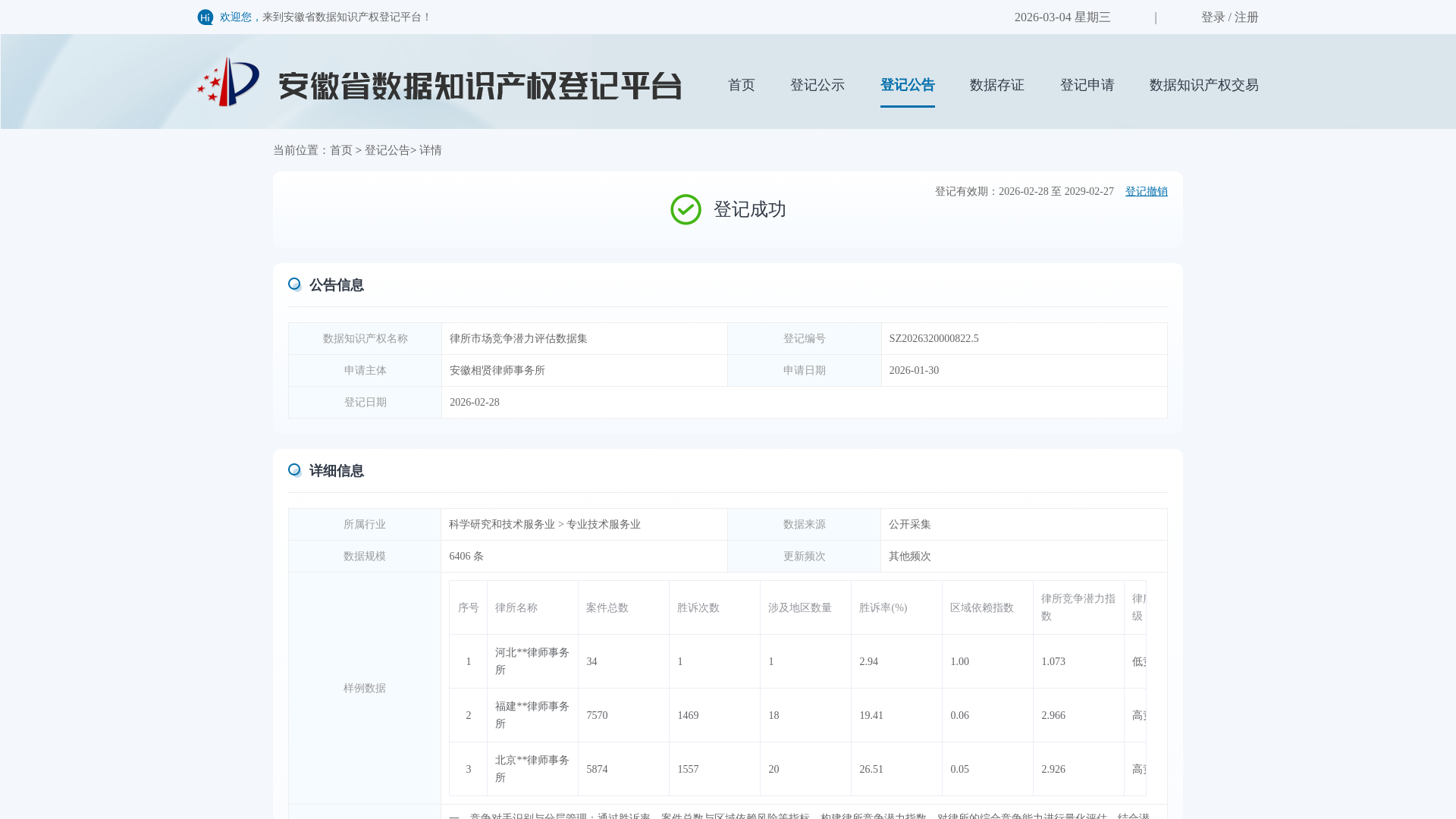Click the row 福建**律师事务所
This screenshot has height=819, width=1456.
(x=798, y=716)
